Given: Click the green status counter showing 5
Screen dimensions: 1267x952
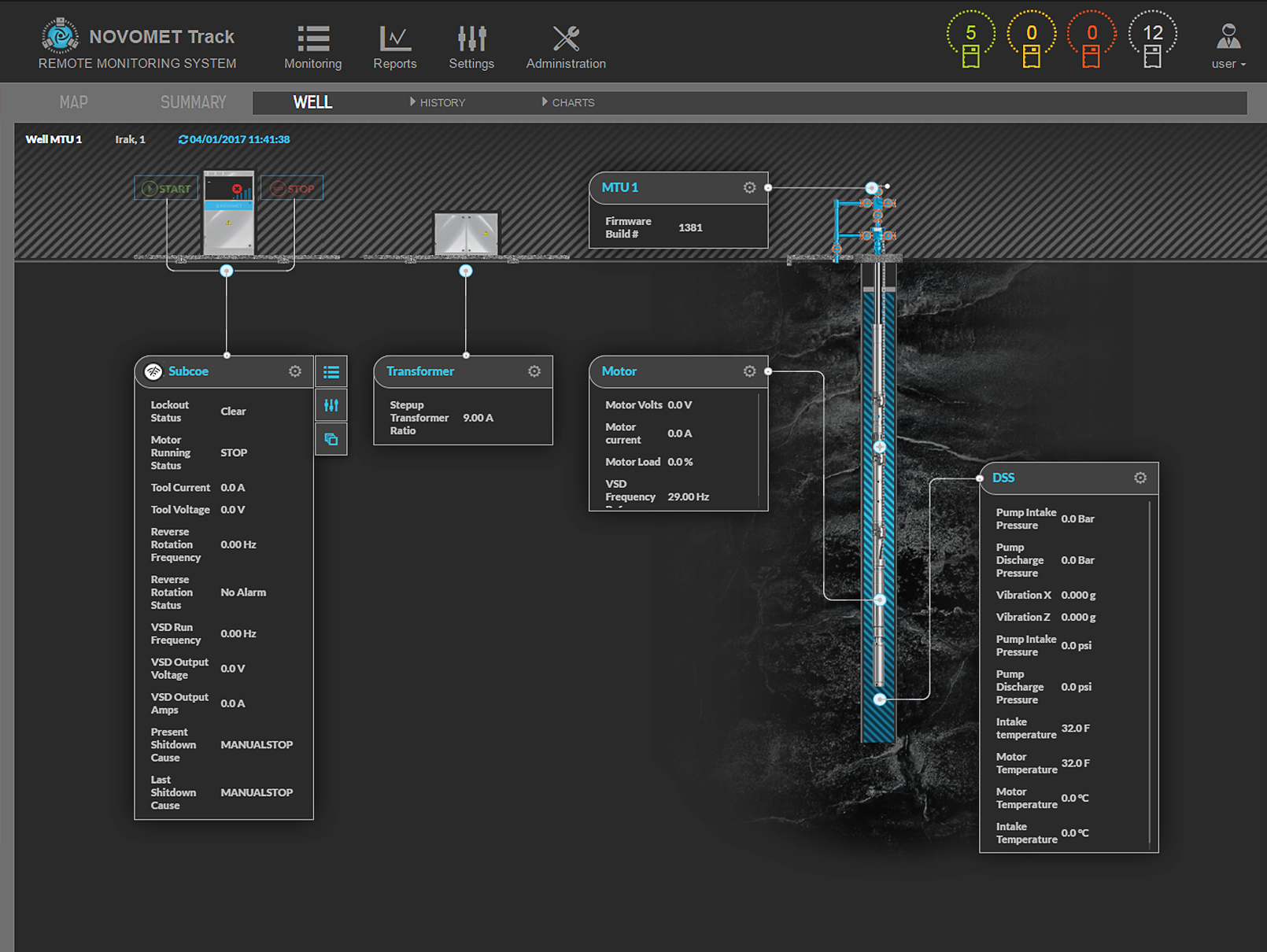Looking at the screenshot, I should point(970,41).
